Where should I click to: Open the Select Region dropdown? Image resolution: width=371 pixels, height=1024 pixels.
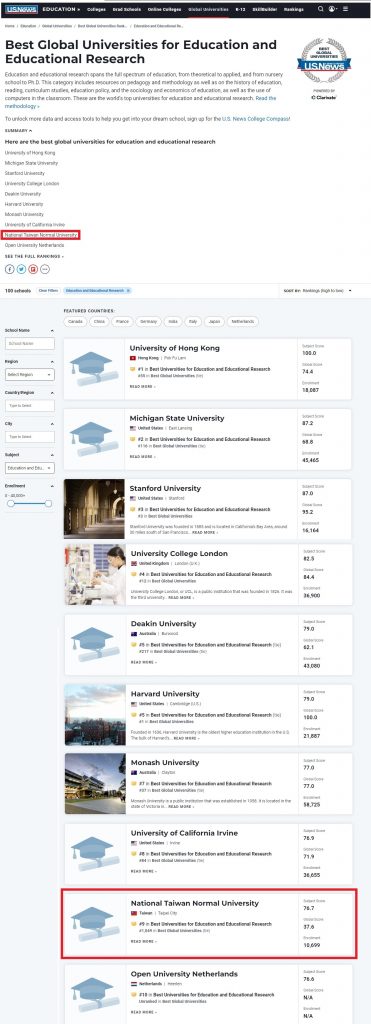30,374
